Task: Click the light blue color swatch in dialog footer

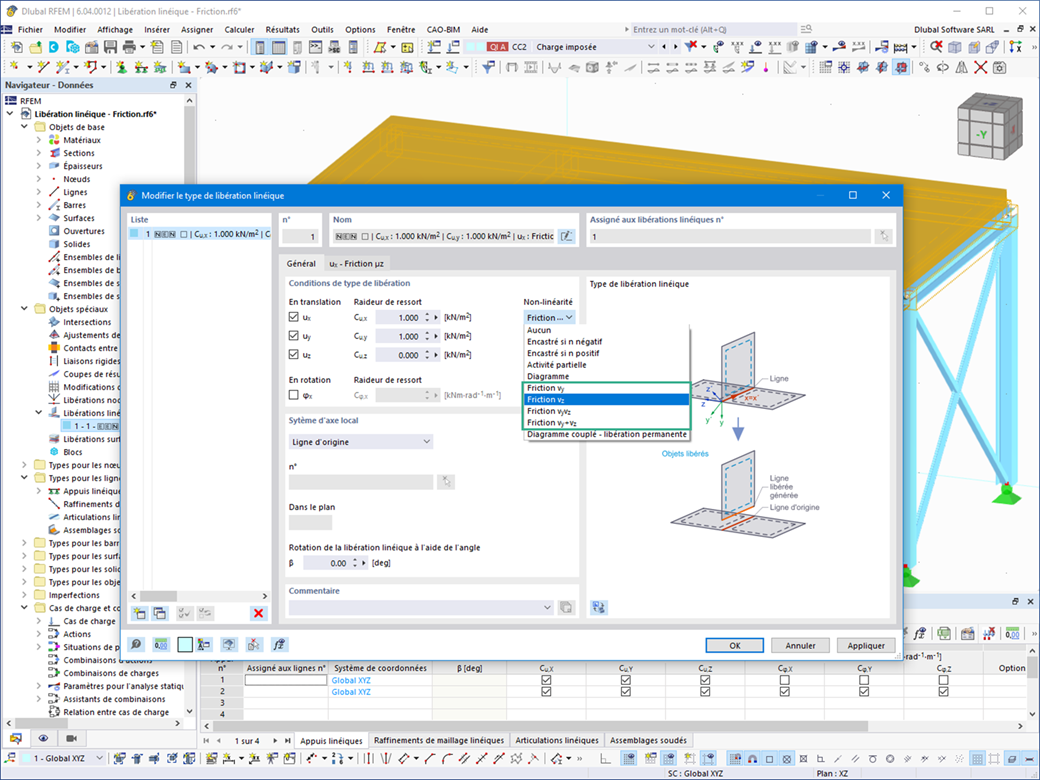Action: coord(185,644)
